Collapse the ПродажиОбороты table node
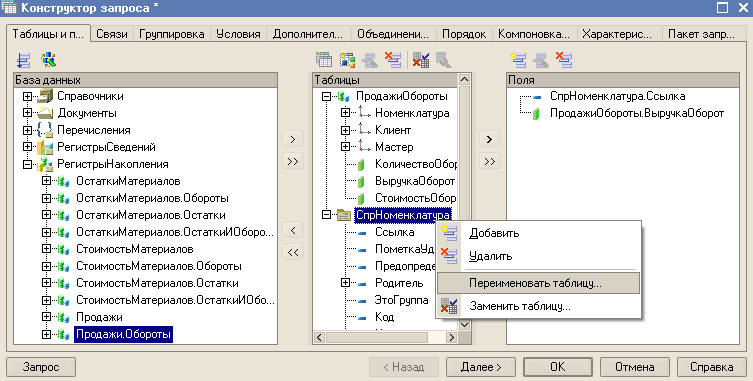Screen dimensions: 753x381 pyautogui.click(x=326, y=96)
